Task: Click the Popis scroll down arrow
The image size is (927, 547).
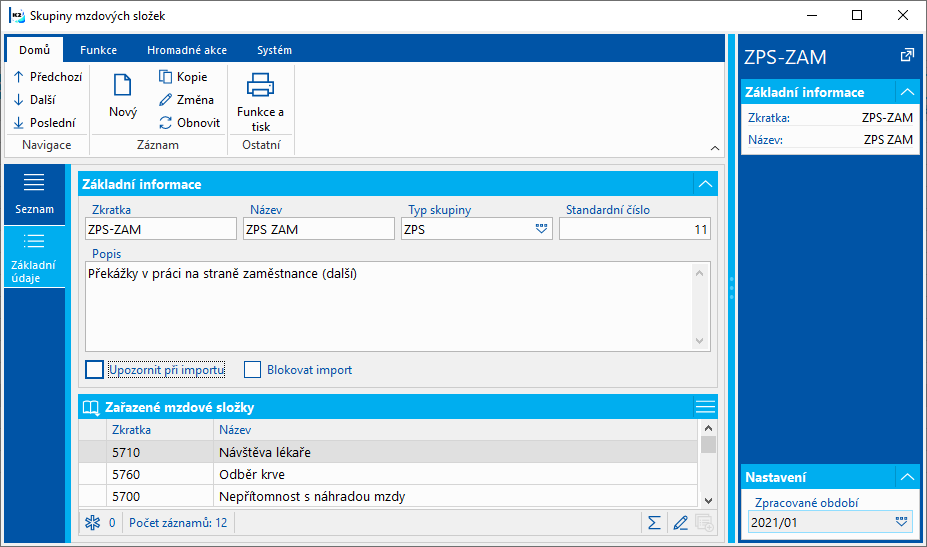Action: (700, 341)
